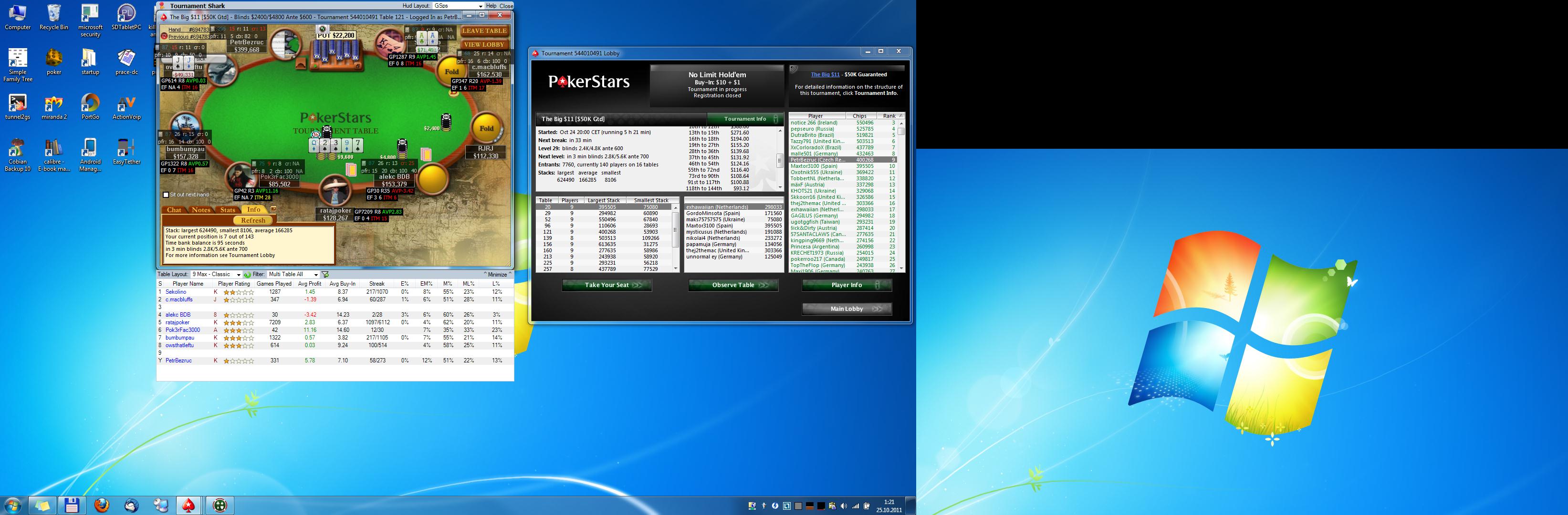Screen dimensions: 1568x515
Task: Open Firefox from the taskbar
Action: click(x=102, y=505)
